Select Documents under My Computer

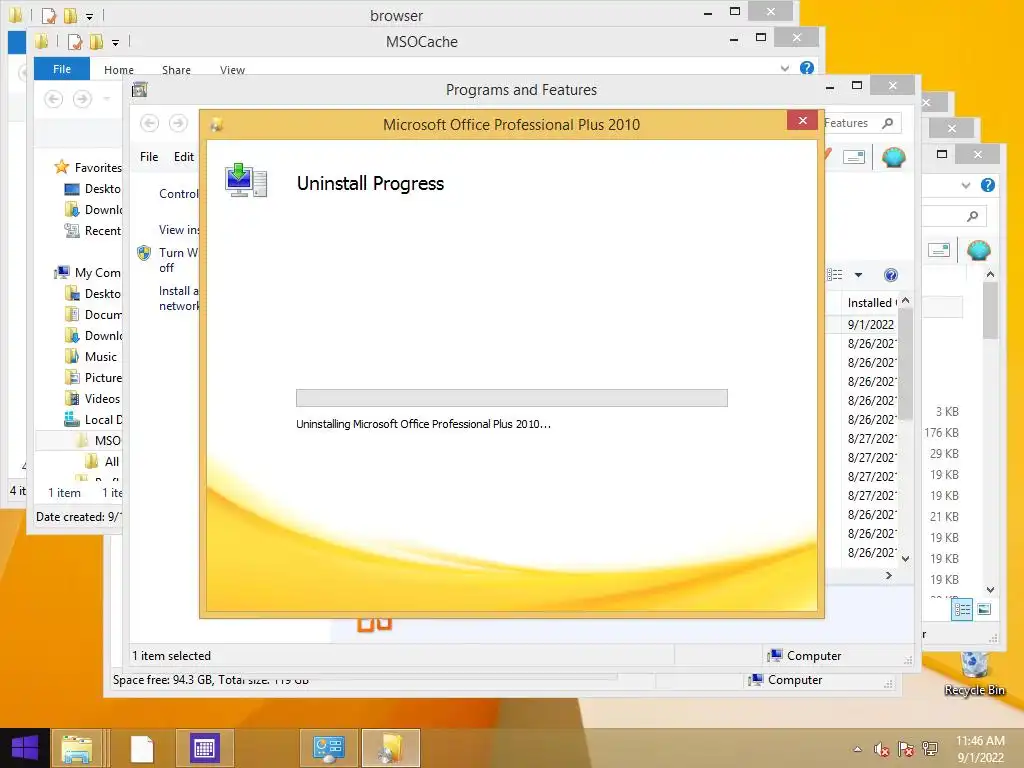[93, 315]
